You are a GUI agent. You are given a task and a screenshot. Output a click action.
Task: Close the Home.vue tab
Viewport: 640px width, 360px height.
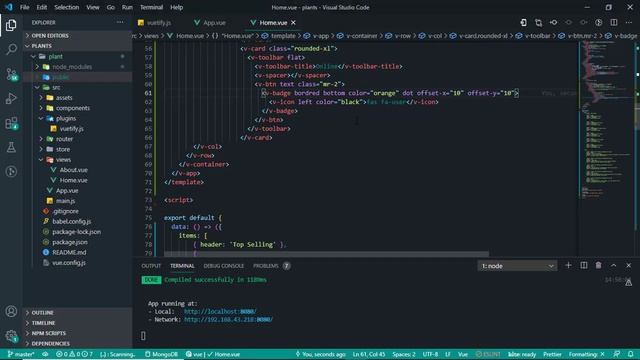tap(293, 22)
